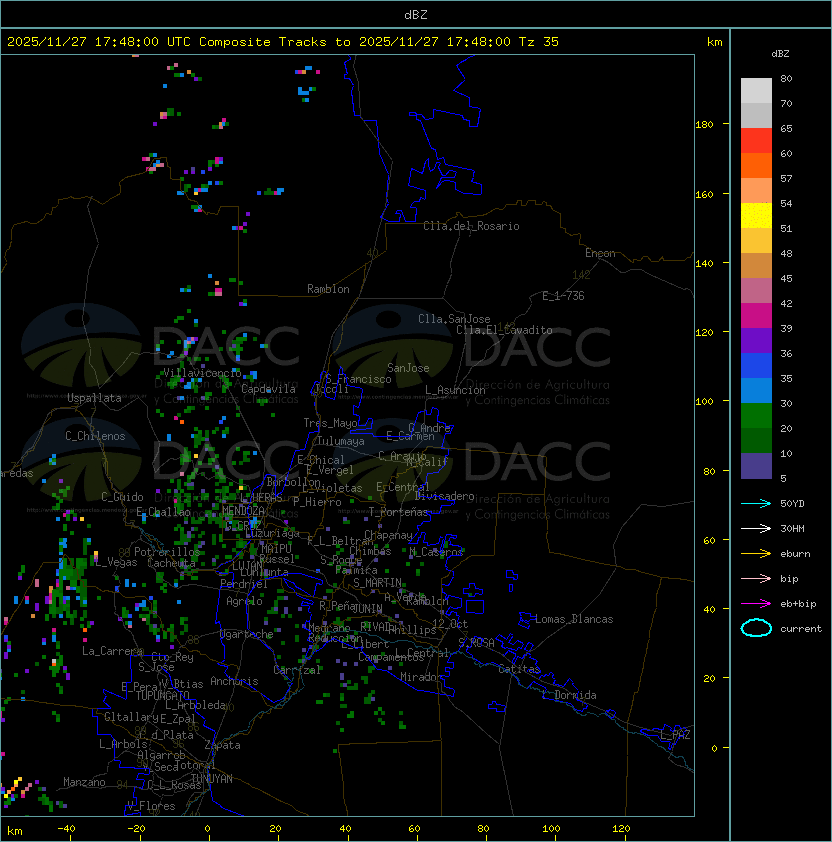Pick the purple 36-39 dBZ legend color
The height and width of the screenshot is (842, 832).
point(756,340)
